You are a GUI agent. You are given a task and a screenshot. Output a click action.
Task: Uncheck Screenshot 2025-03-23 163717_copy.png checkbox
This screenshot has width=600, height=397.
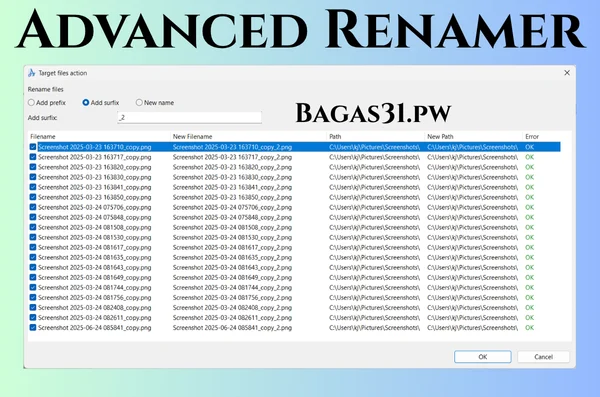click(33, 157)
